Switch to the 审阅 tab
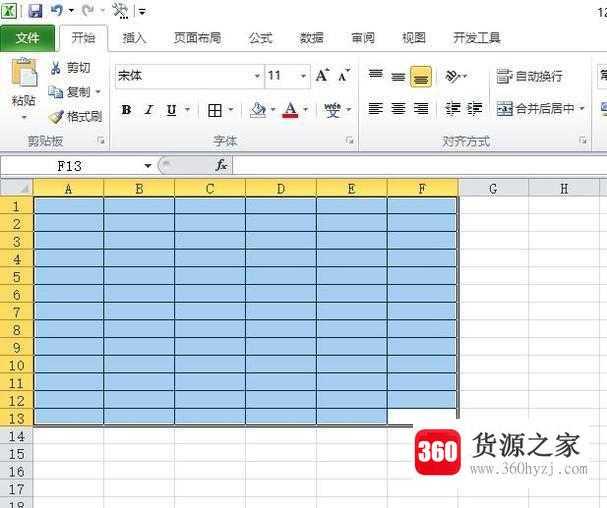Screen dimensions: 607x508 point(363,38)
